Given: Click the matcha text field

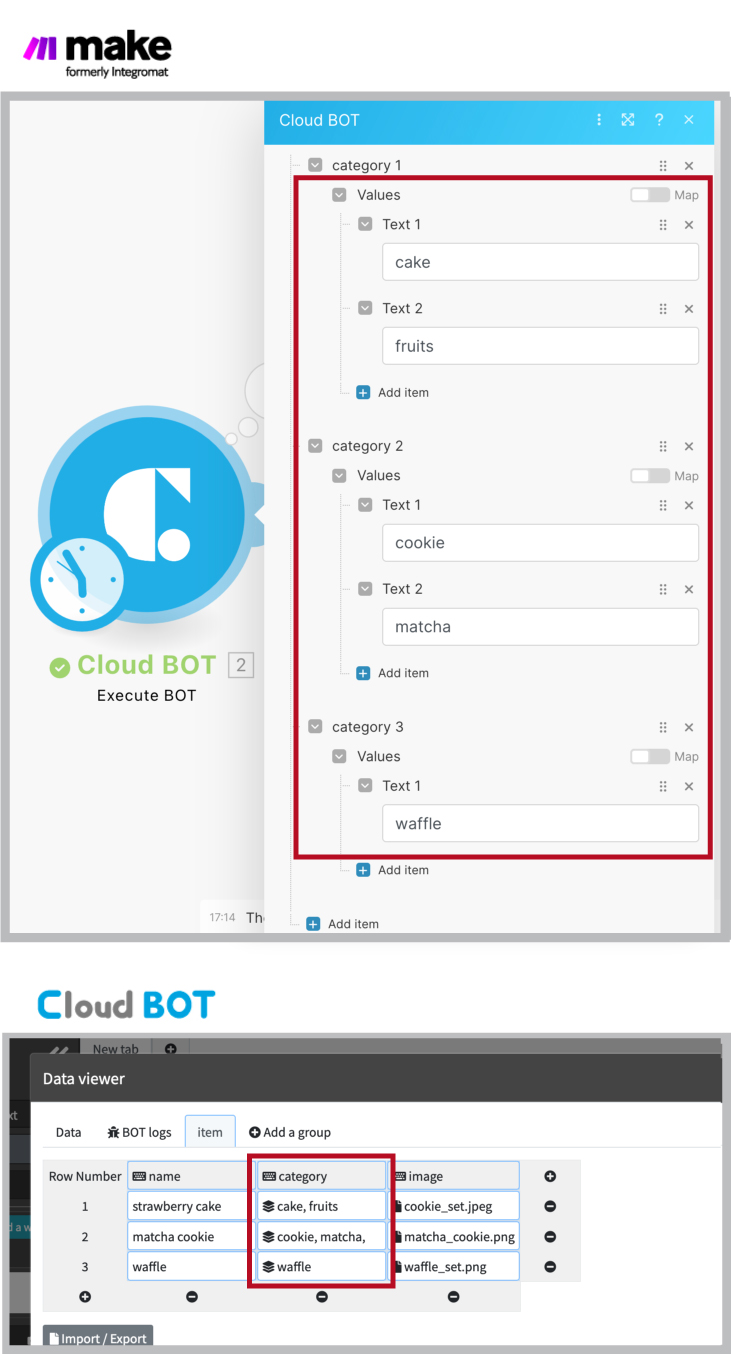Looking at the screenshot, I should coord(540,628).
